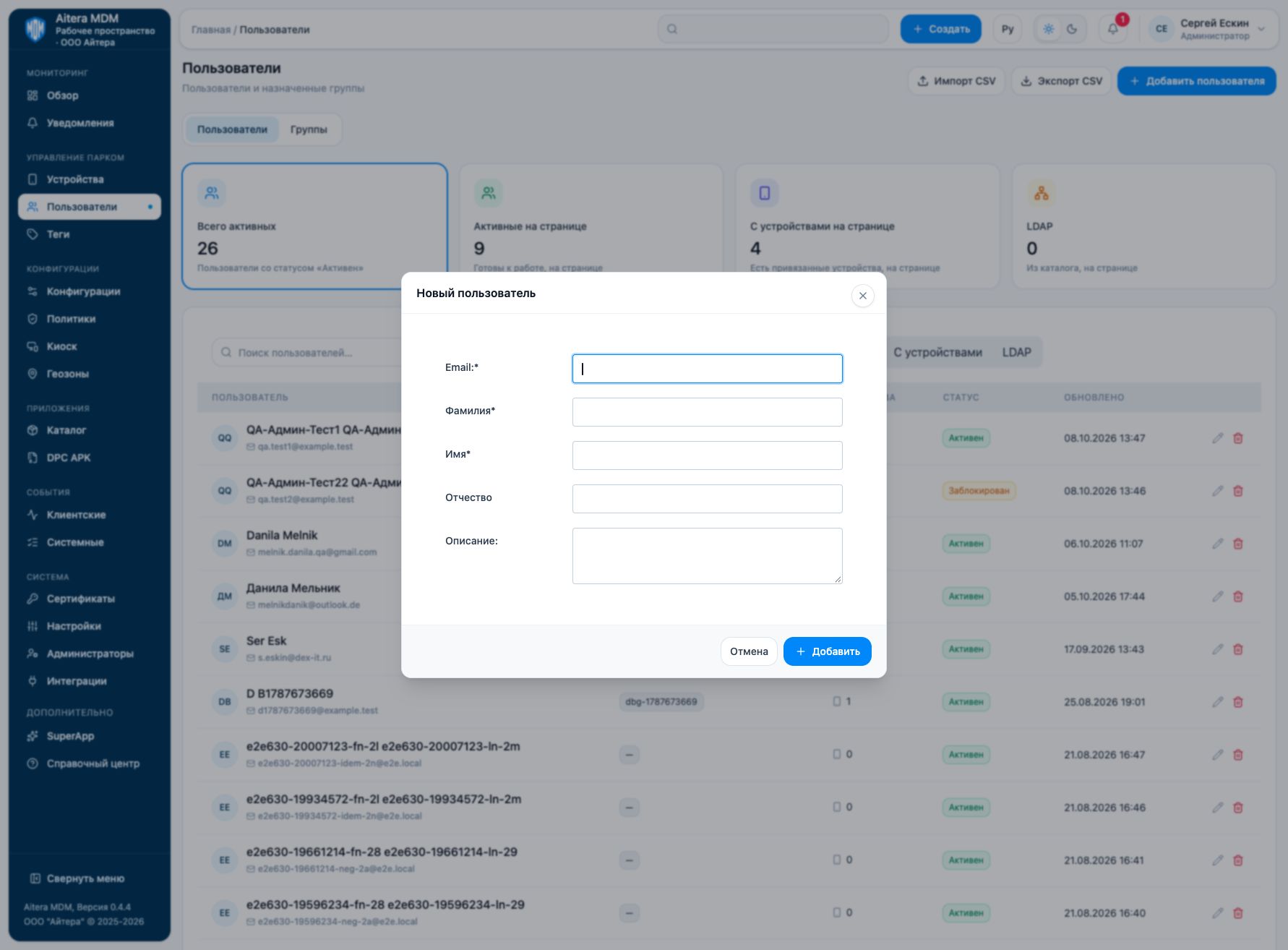
Task: Click Добавить пользователя button
Action: tap(1197, 81)
